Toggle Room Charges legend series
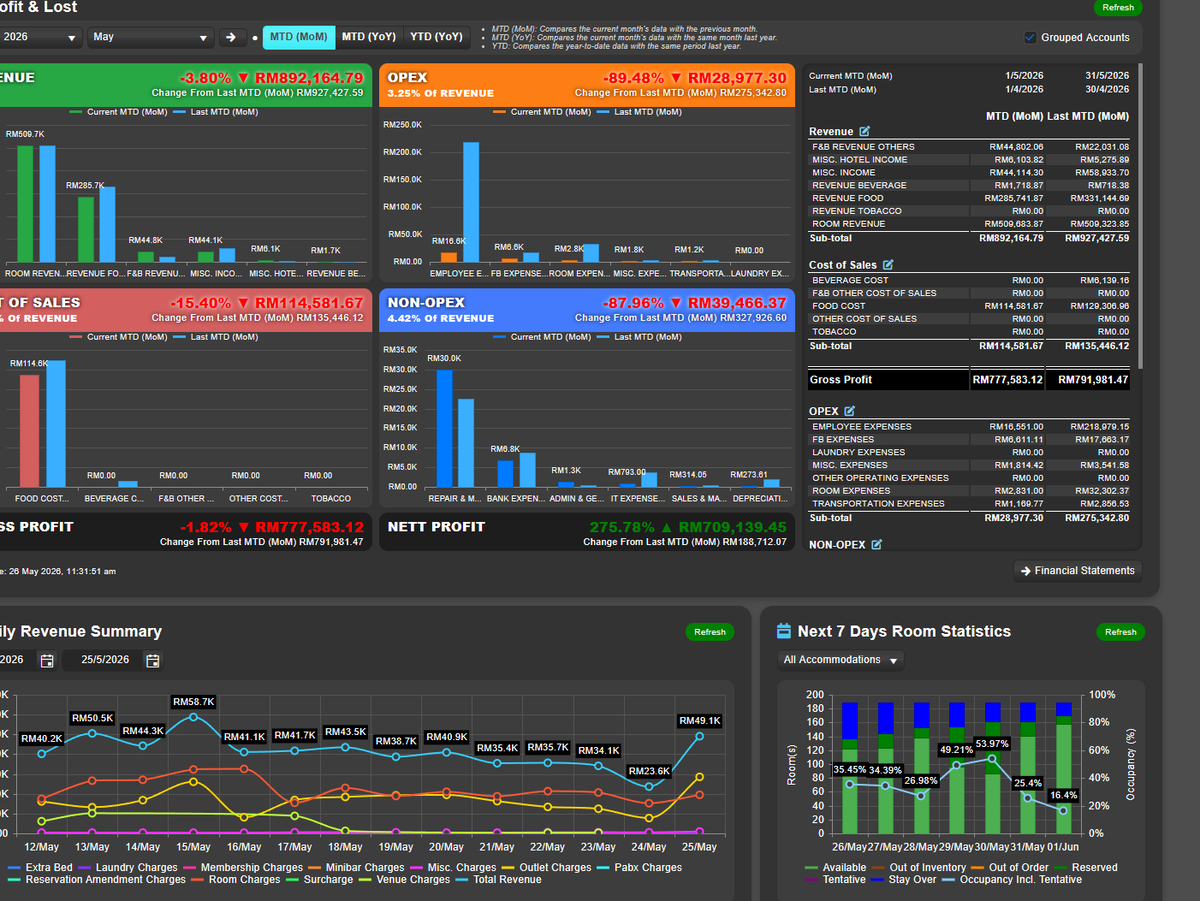This screenshot has width=1200, height=901. (236, 880)
